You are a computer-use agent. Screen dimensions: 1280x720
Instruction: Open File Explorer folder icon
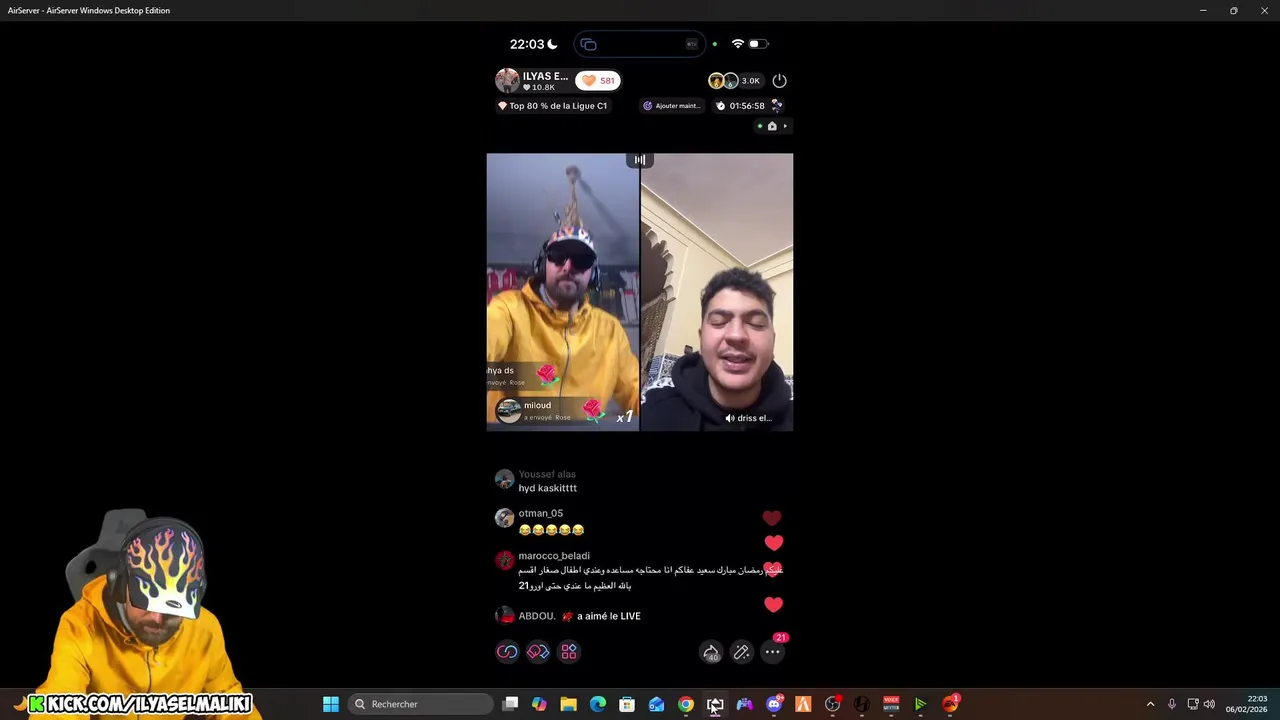[568, 704]
